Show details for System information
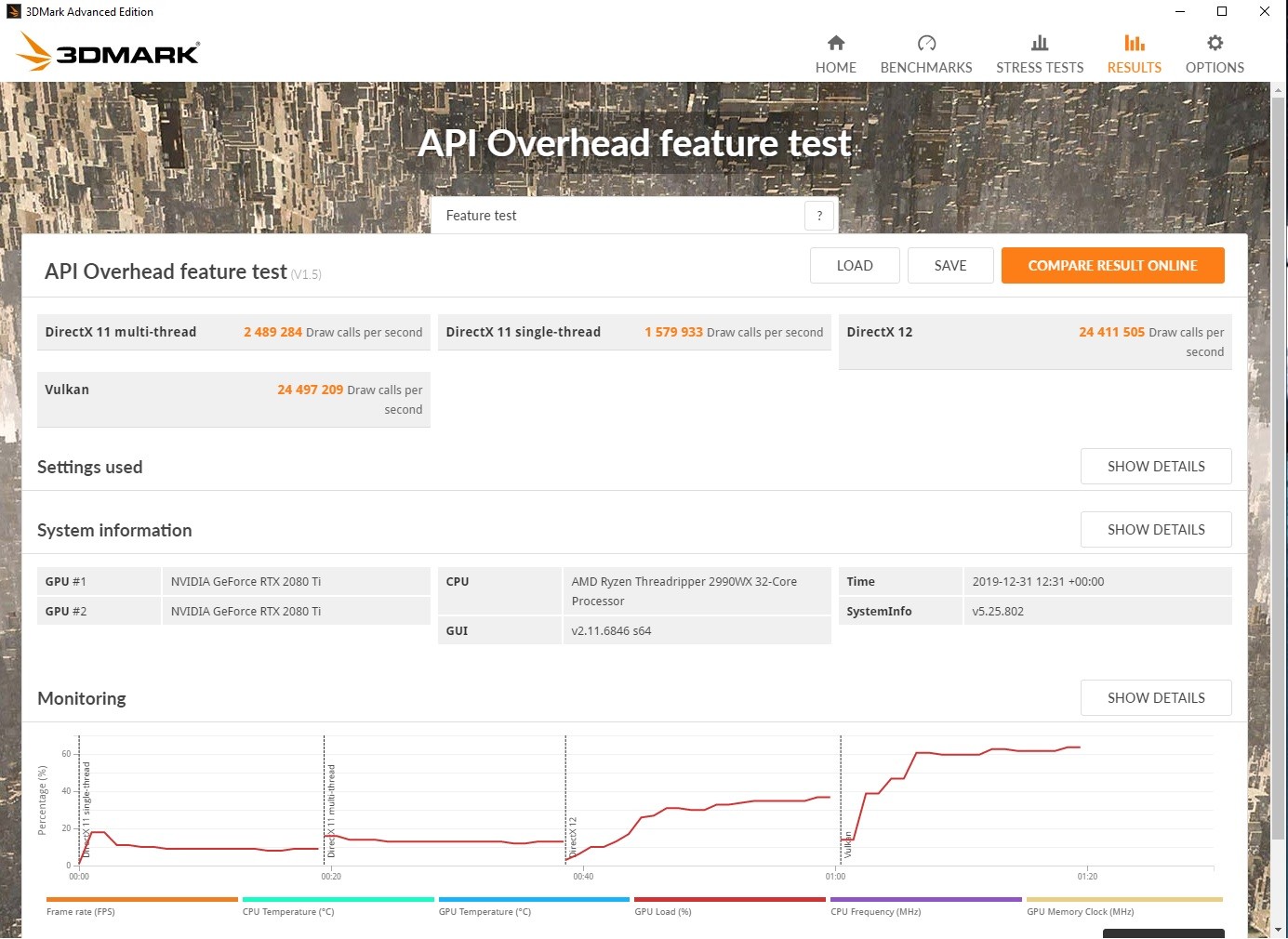Viewport: 1288px width, 939px height. click(1156, 529)
